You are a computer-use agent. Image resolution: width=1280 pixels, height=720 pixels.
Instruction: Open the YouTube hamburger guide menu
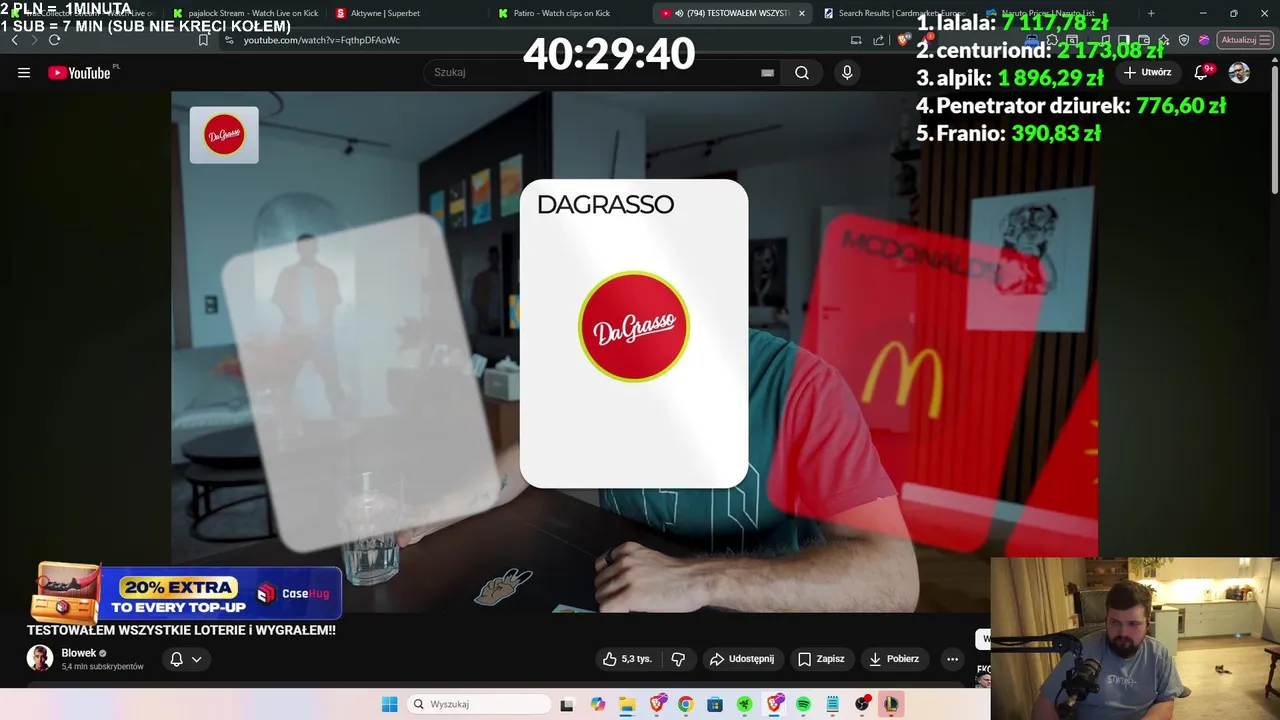pyautogui.click(x=24, y=73)
